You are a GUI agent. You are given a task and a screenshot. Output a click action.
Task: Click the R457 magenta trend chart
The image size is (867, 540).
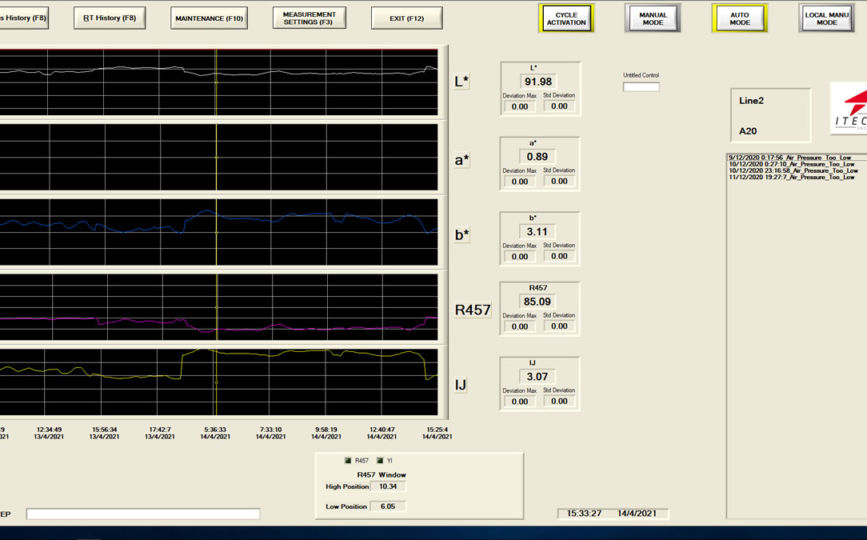click(x=218, y=307)
